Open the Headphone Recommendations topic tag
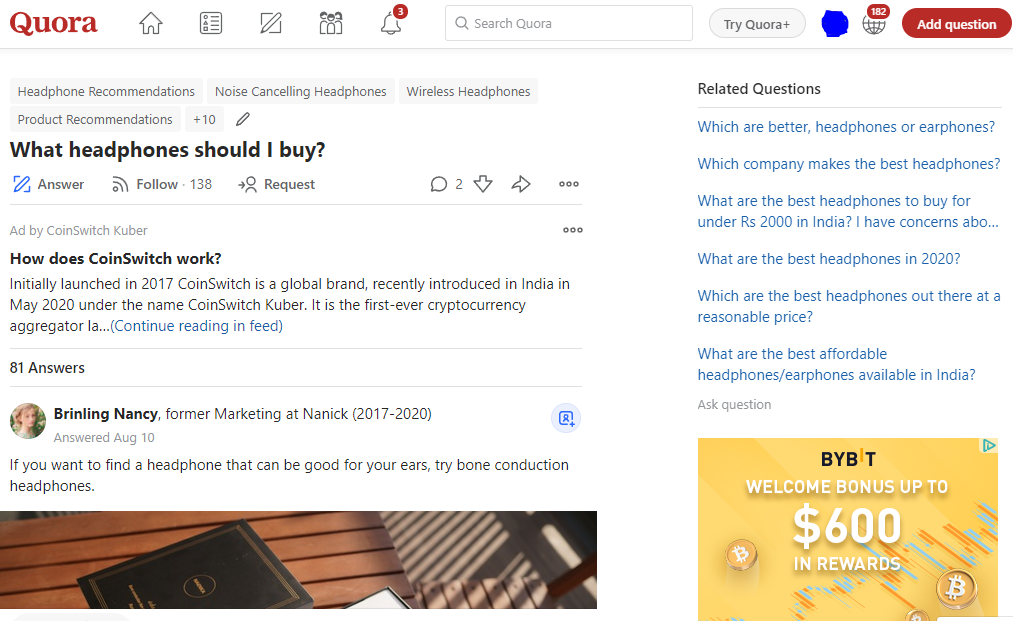 click(x=106, y=92)
